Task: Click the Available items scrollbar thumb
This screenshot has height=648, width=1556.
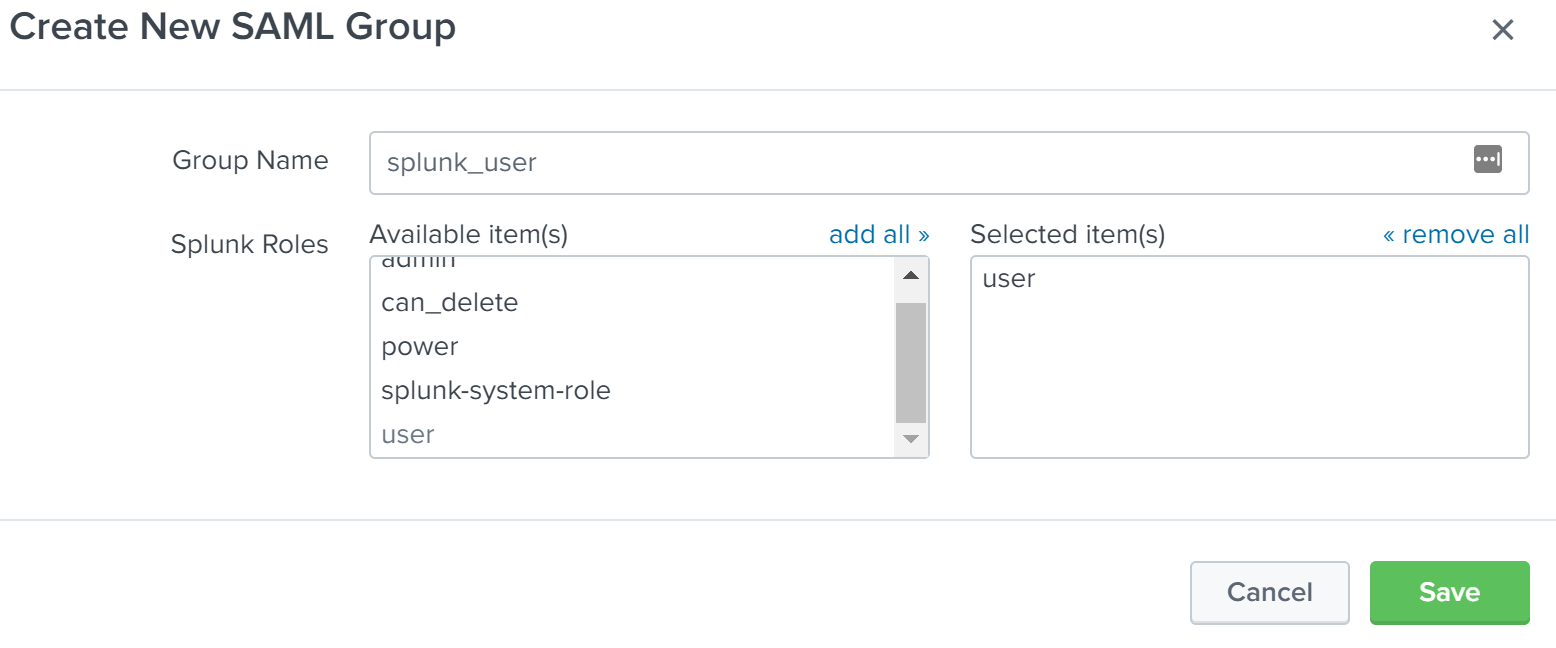Action: click(910, 360)
